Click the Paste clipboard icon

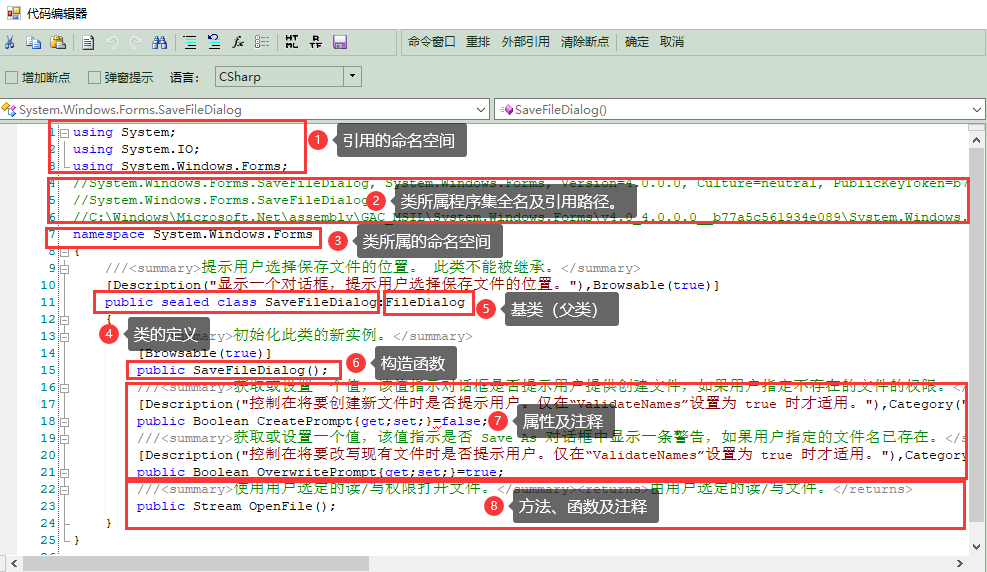click(x=58, y=42)
